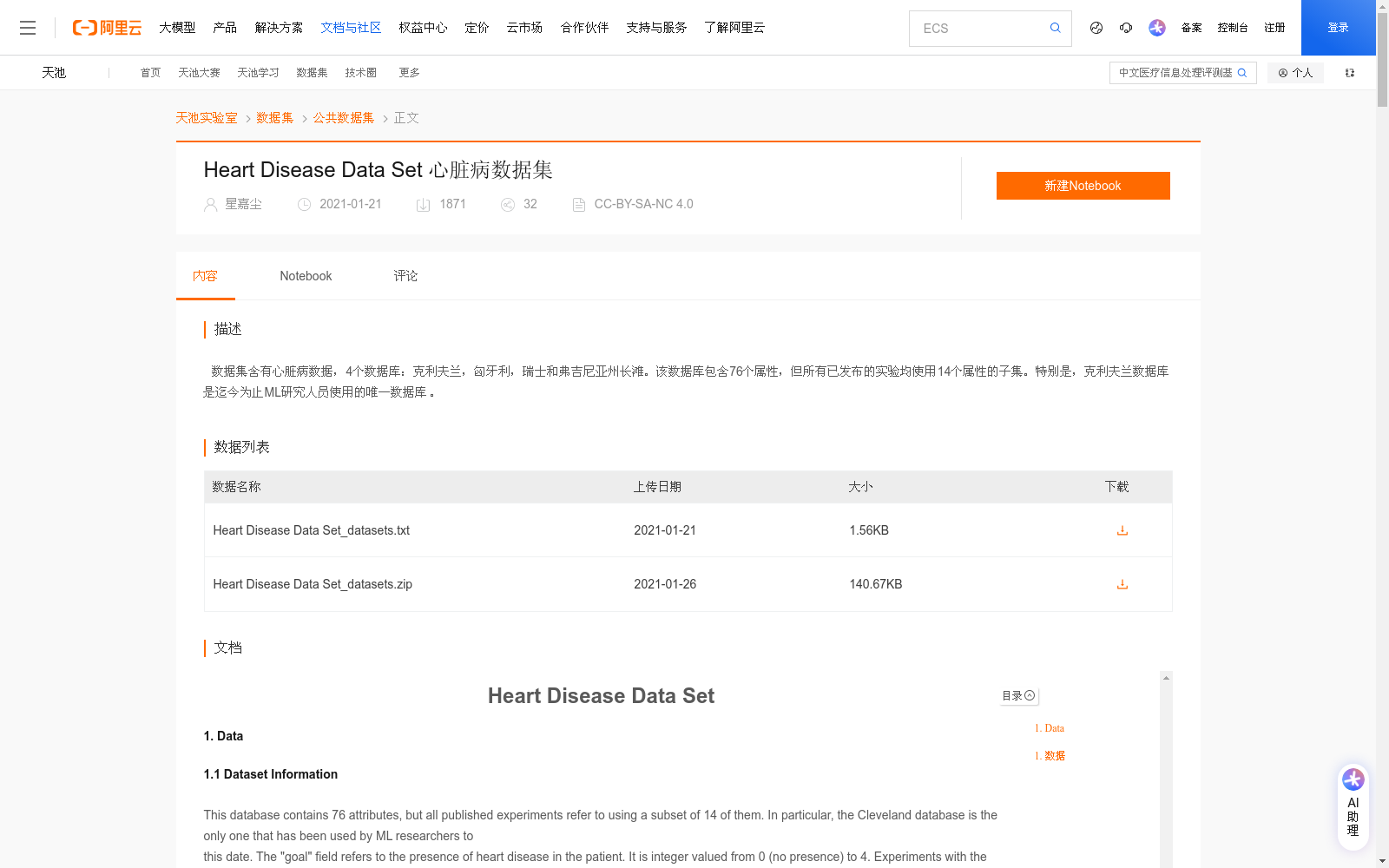This screenshot has width=1389, height=868.
Task: Toggle the fullscreen expand icon
Action: pos(1350,73)
